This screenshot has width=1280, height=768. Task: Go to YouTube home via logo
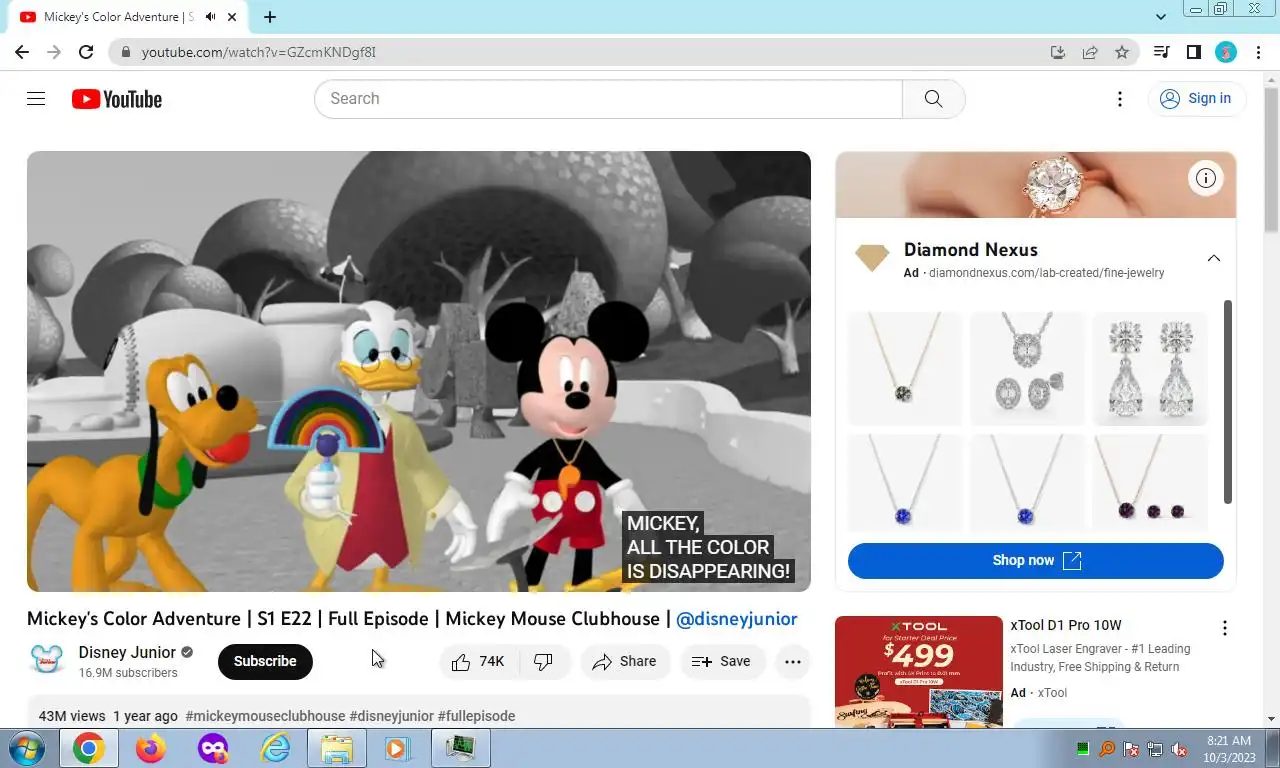click(117, 98)
